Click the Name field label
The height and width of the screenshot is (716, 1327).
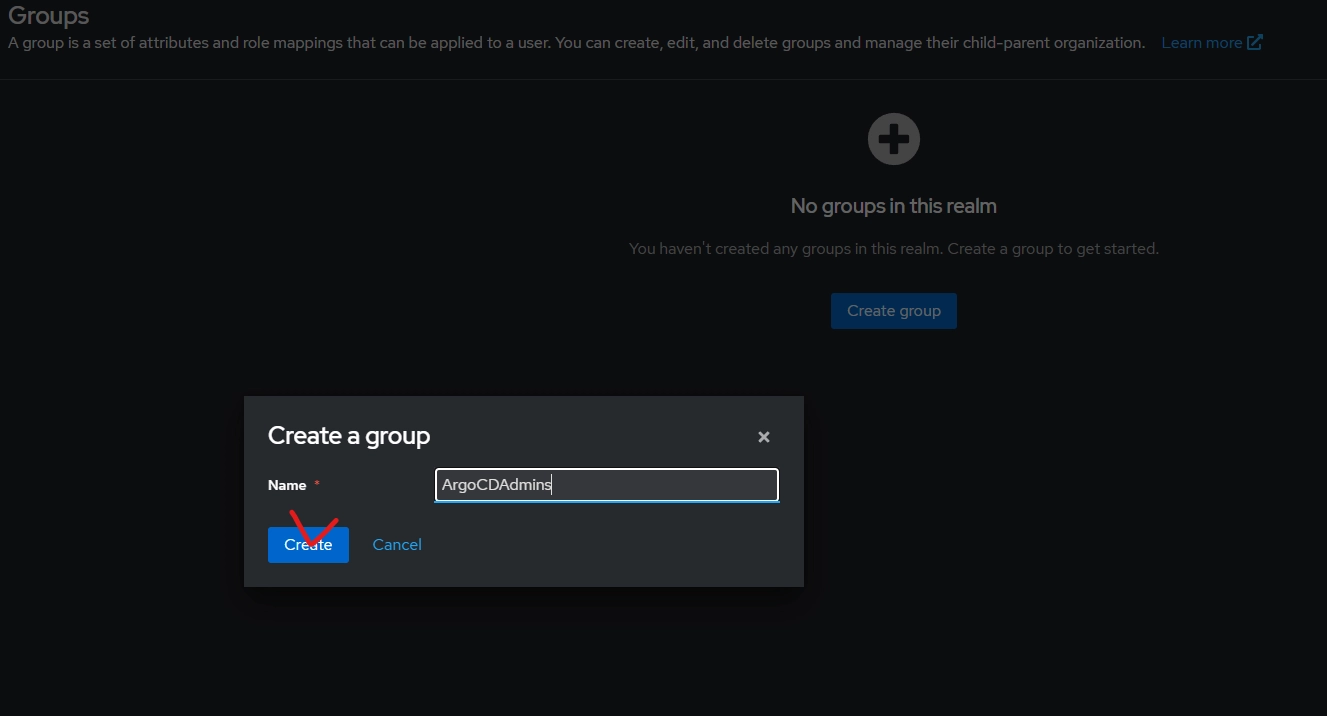click(287, 485)
